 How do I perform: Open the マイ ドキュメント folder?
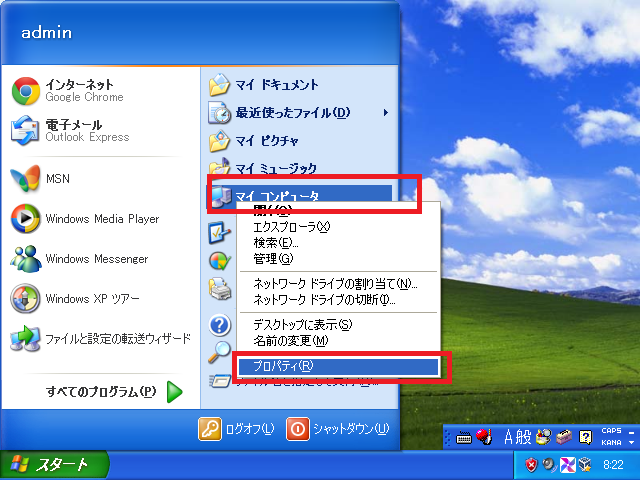pos(299,85)
